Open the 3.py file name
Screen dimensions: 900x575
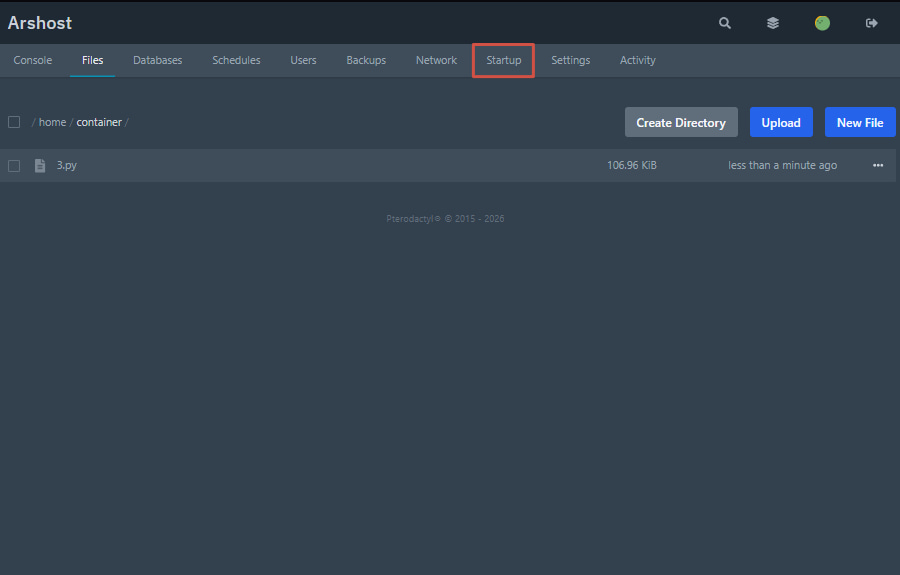coord(67,165)
